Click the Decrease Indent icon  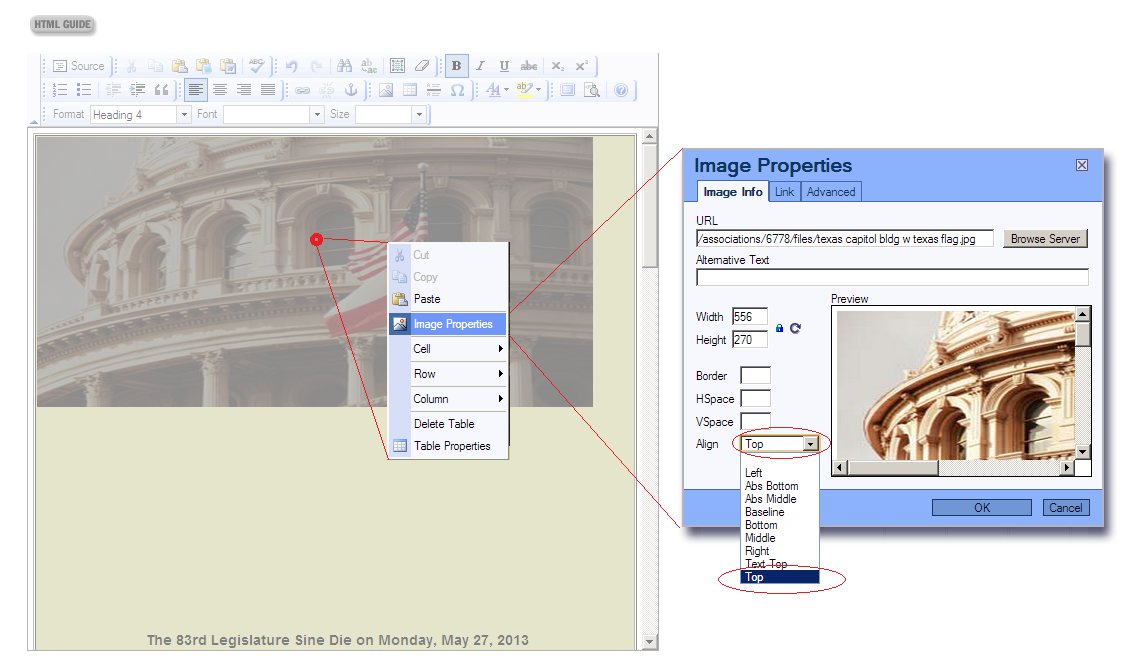pos(113,90)
